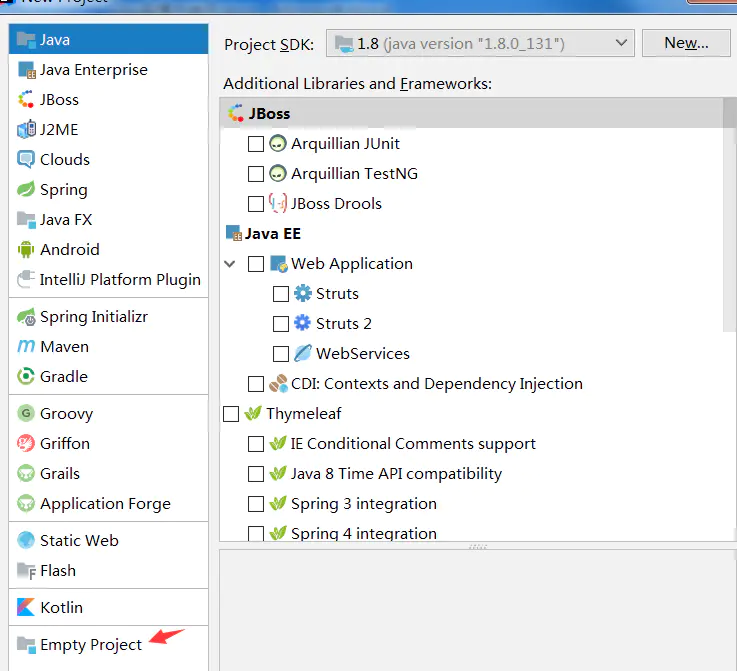Click the Java EE group label
Viewport: 737px width, 671px height.
[x=273, y=234]
